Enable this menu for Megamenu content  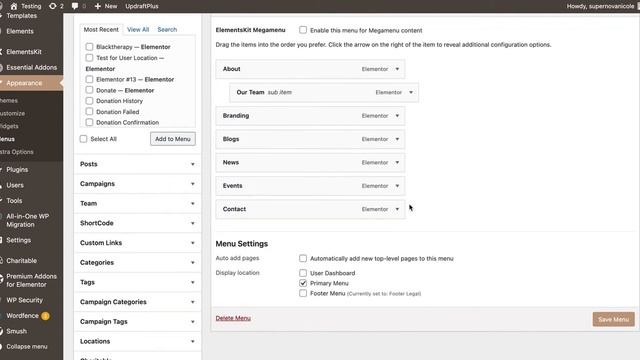(303, 30)
